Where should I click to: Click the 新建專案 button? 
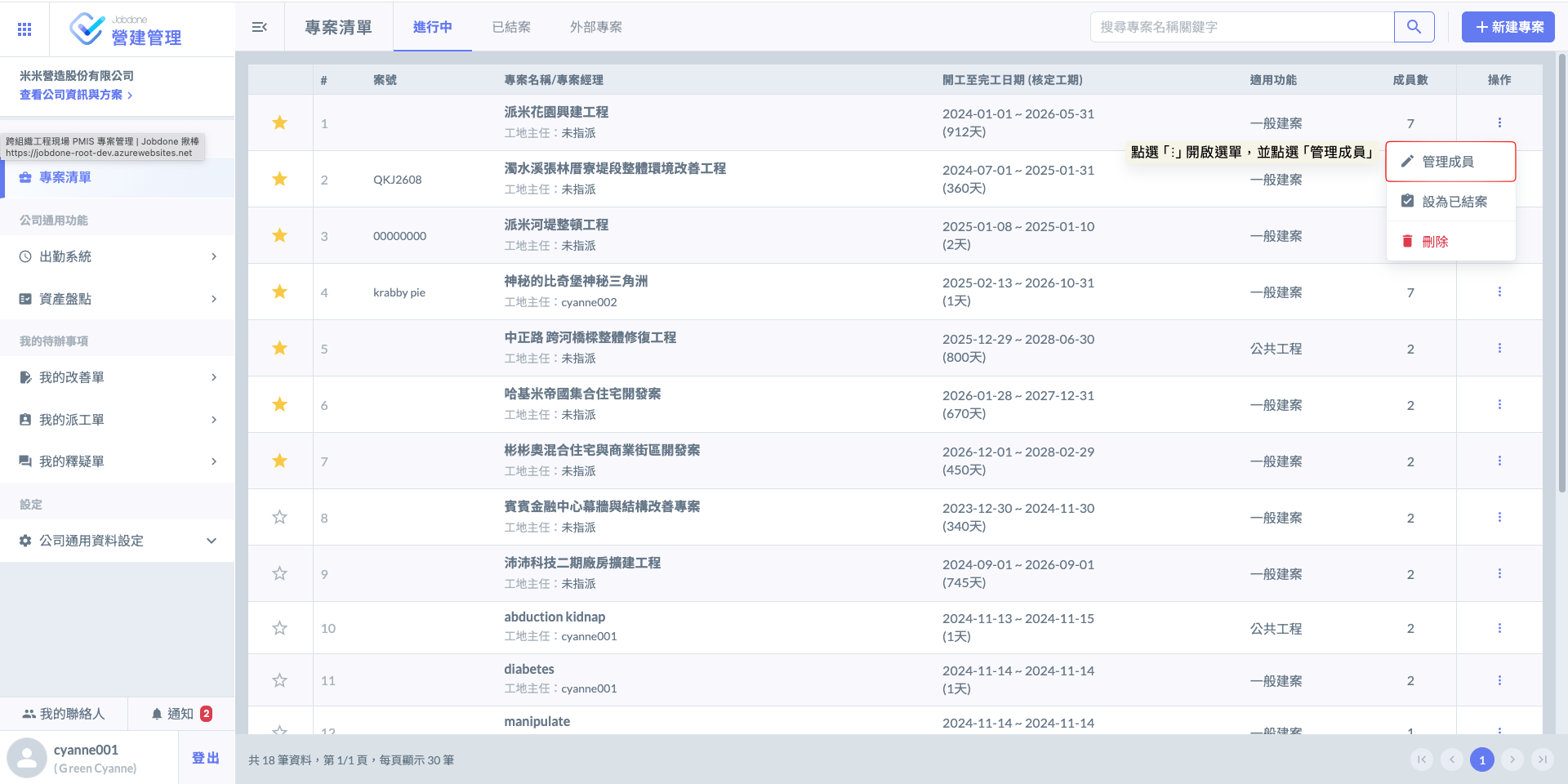pyautogui.click(x=1508, y=27)
